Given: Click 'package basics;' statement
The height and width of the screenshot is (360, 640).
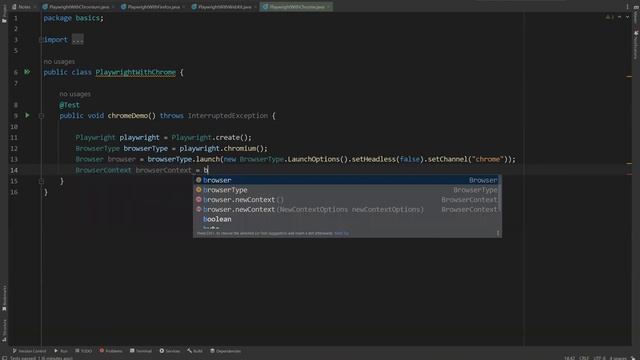Looking at the screenshot, I should [x=73, y=18].
